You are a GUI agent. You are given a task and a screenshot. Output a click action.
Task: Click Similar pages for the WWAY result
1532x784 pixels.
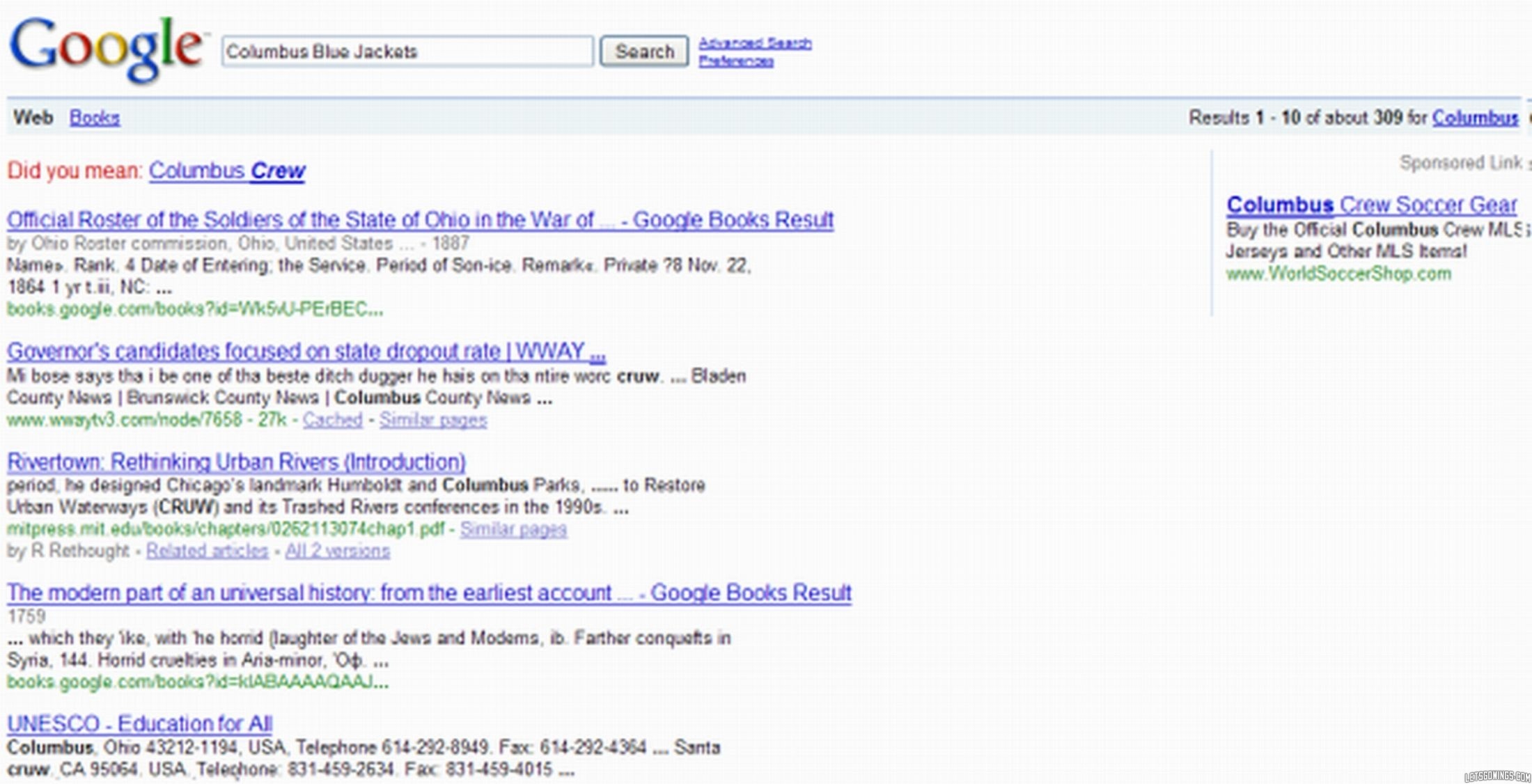click(432, 420)
